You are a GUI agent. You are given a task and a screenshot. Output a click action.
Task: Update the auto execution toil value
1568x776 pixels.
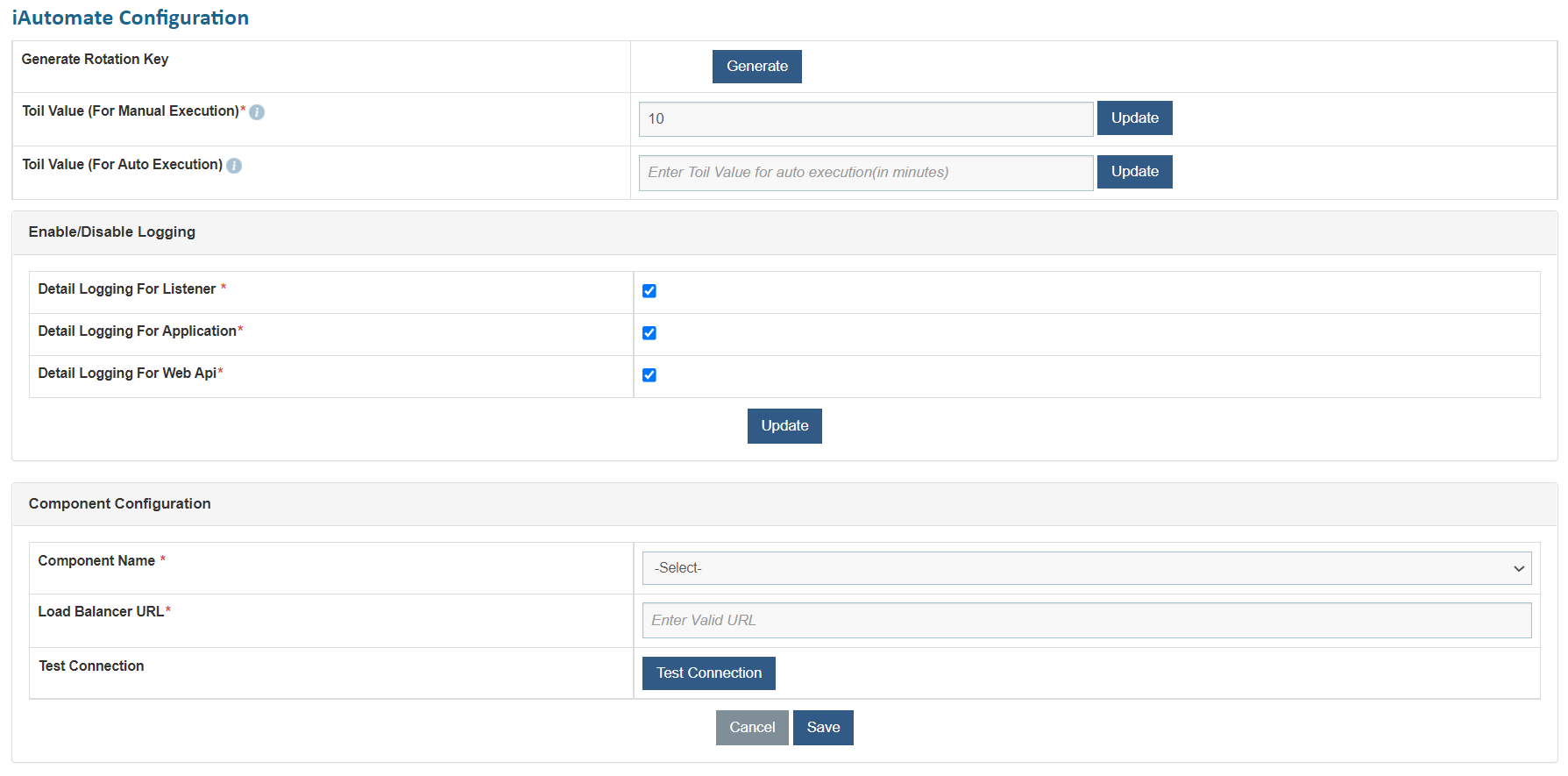(1135, 172)
